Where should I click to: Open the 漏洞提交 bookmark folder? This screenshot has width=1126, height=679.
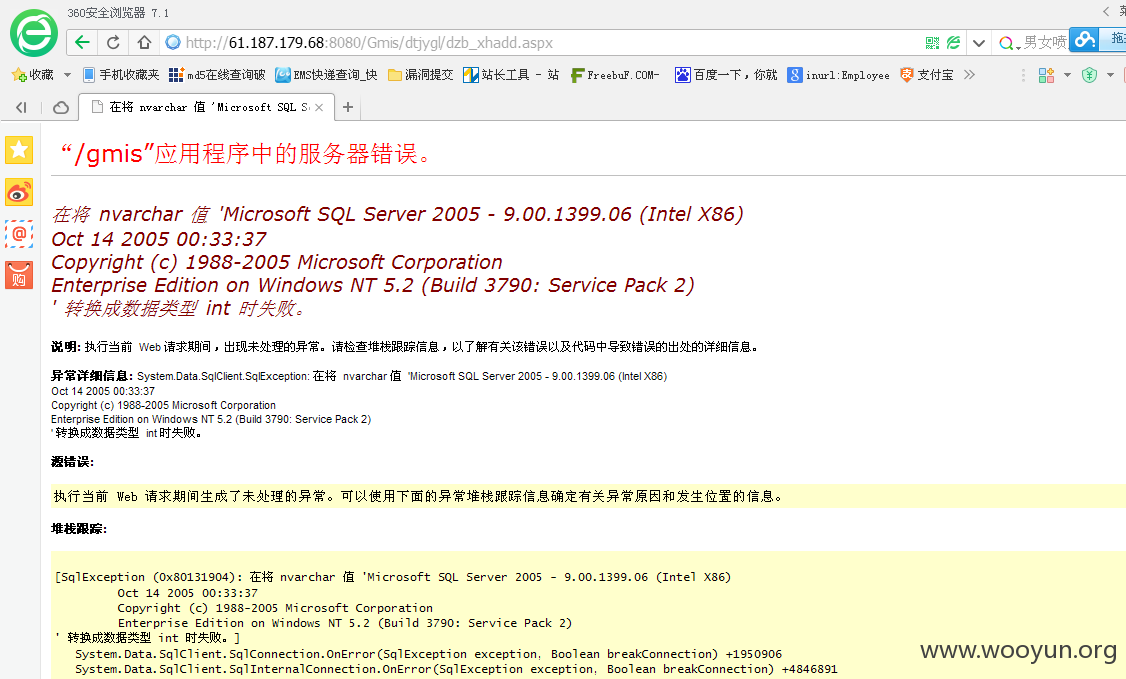pos(421,75)
